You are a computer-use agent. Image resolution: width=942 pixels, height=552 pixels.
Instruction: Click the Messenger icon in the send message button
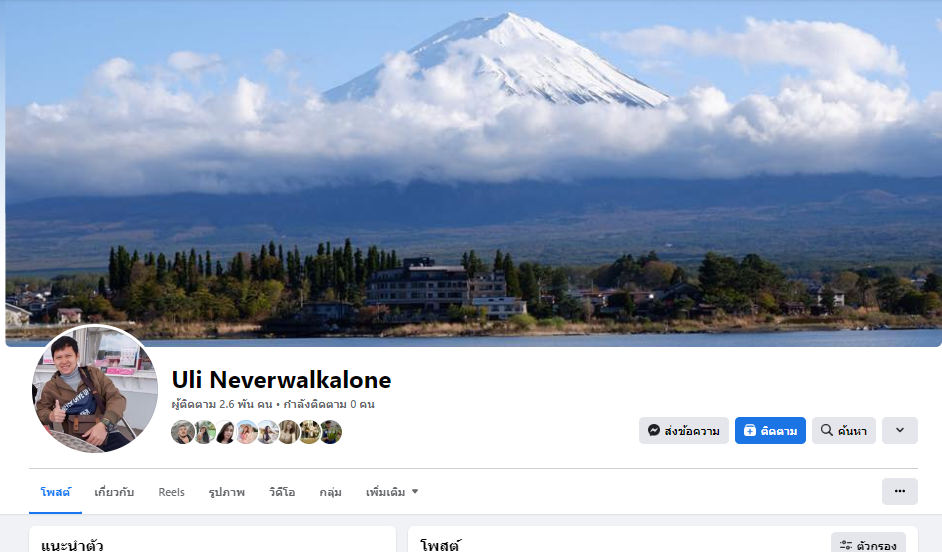[x=654, y=431]
